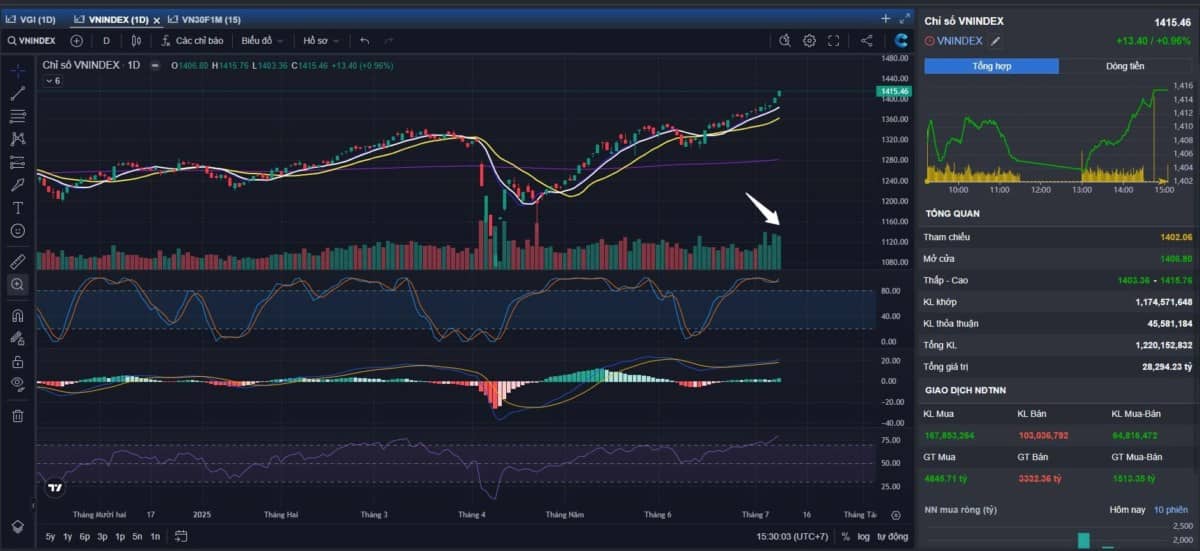Screen dimensions: 1200x551
Task: Toggle log scale at bottom right
Action: pyautogui.click(x=862, y=537)
